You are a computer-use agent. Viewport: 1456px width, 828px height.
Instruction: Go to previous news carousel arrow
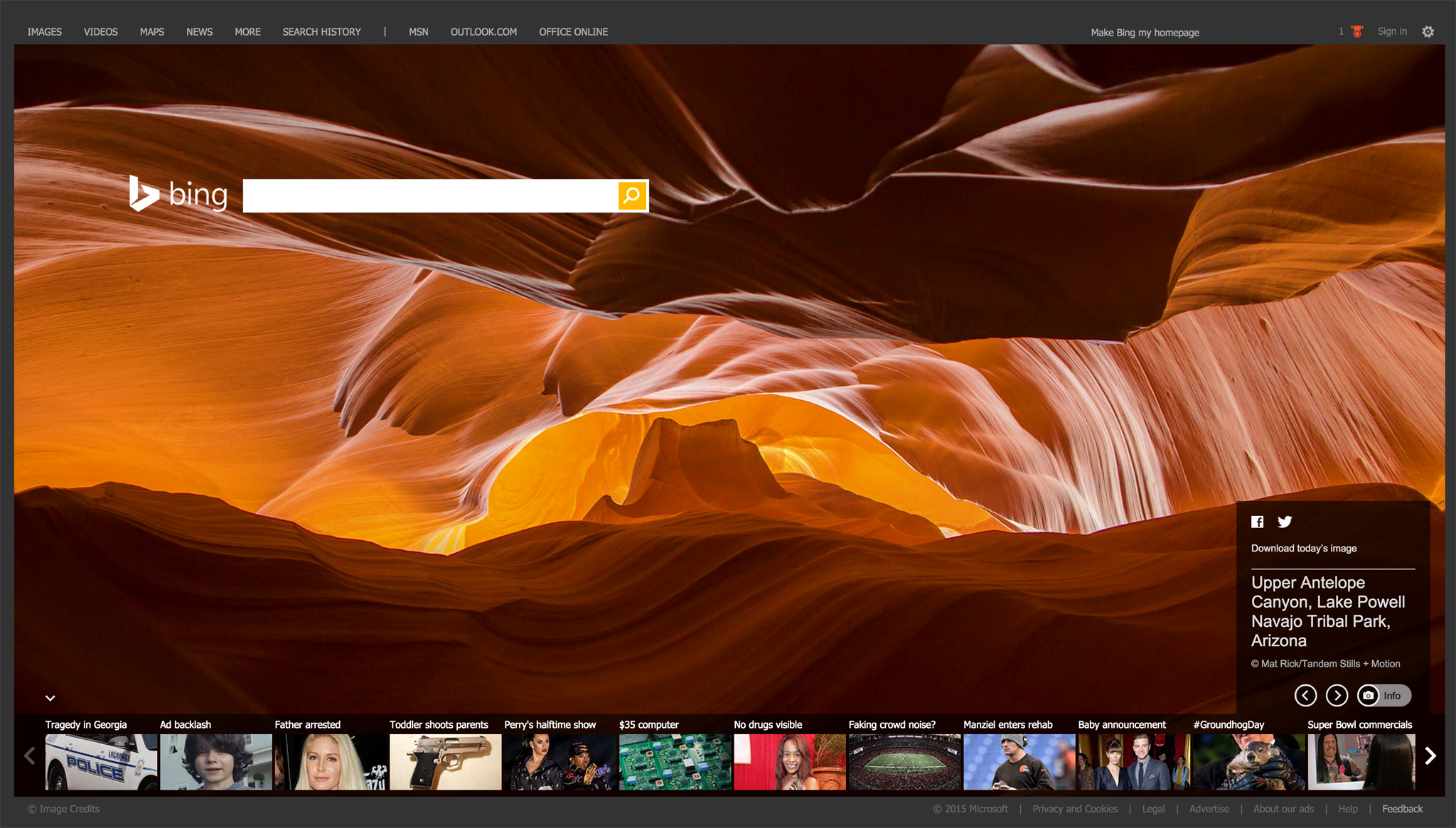30,756
